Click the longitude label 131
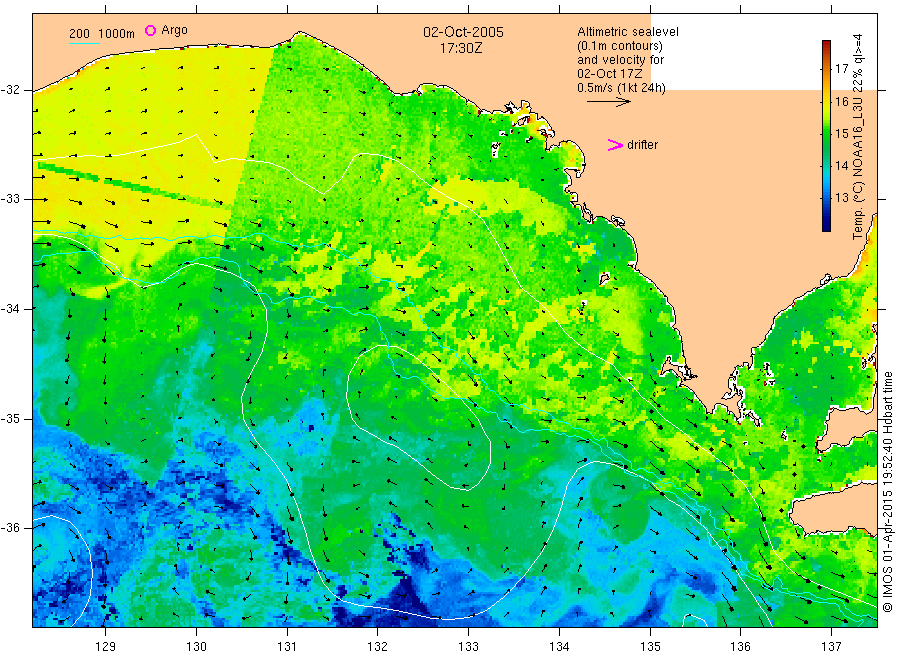The height and width of the screenshot is (660, 900). point(287,647)
